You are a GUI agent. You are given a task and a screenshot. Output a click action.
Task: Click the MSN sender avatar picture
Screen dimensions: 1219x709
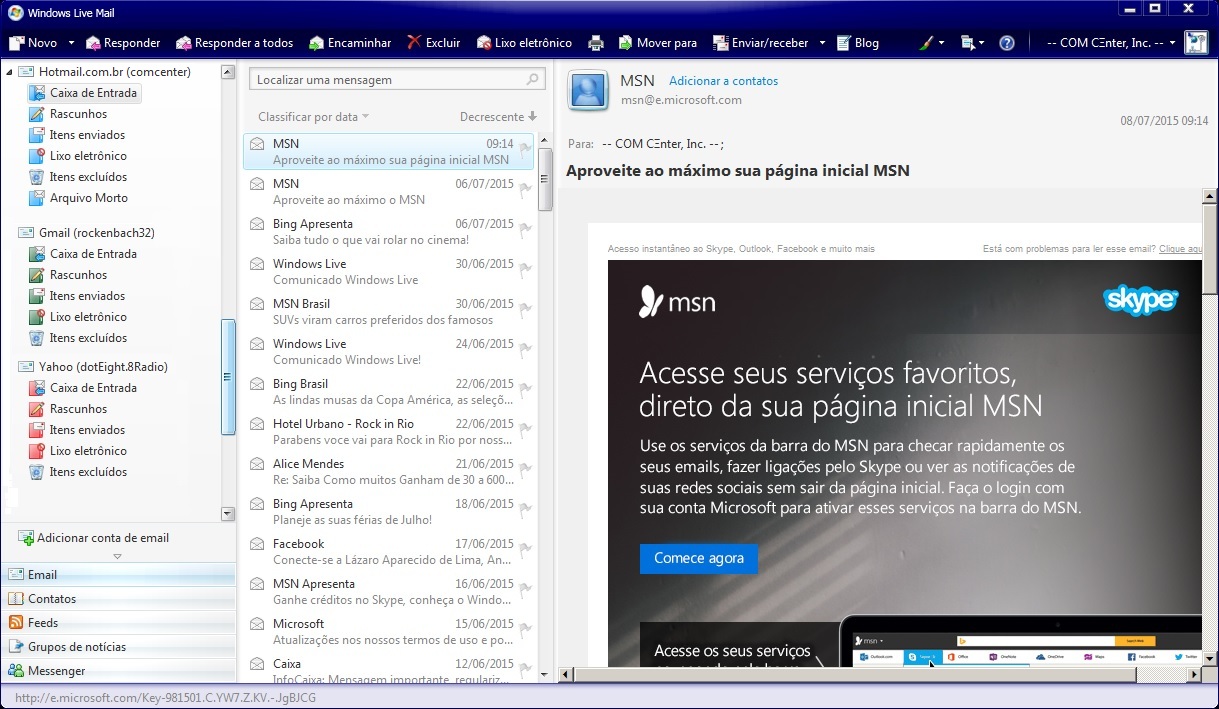(588, 90)
